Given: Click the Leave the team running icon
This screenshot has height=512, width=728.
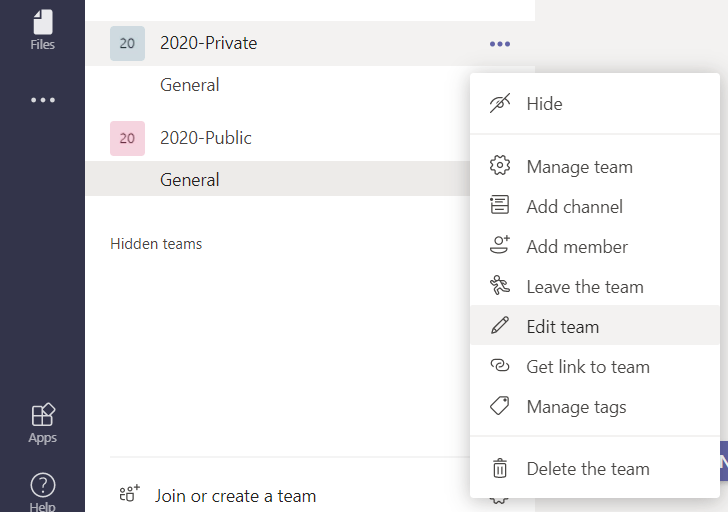Looking at the screenshot, I should click(499, 286).
